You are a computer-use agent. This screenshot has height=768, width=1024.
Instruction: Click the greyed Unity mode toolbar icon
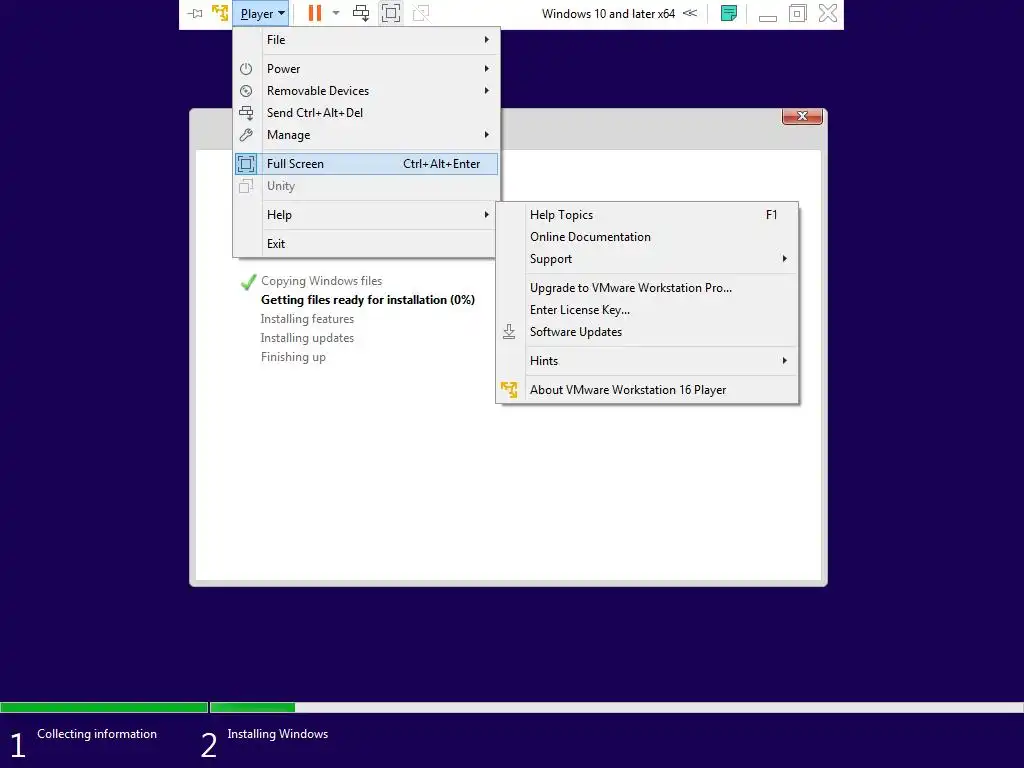tap(421, 13)
